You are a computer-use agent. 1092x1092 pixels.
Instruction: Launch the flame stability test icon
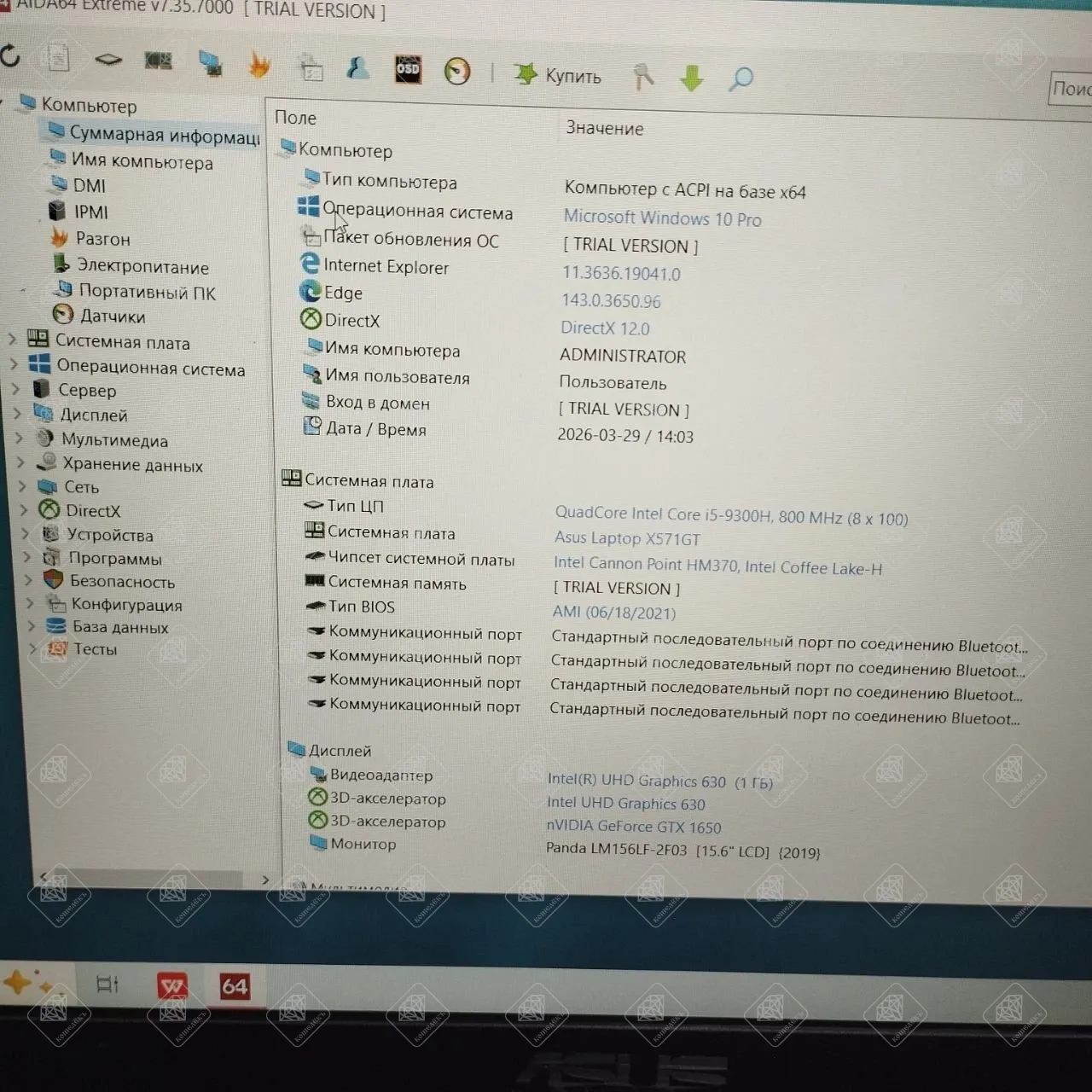pyautogui.click(x=259, y=64)
